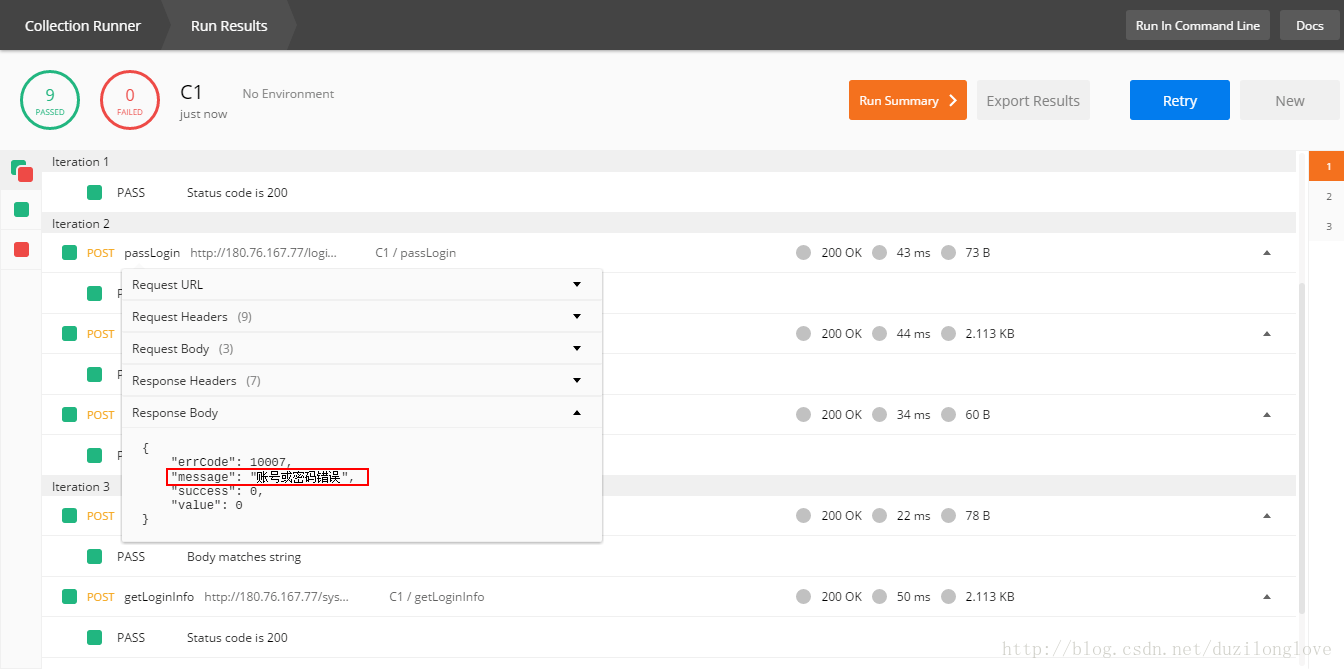Click the gray circle next to 43 ms

879,253
